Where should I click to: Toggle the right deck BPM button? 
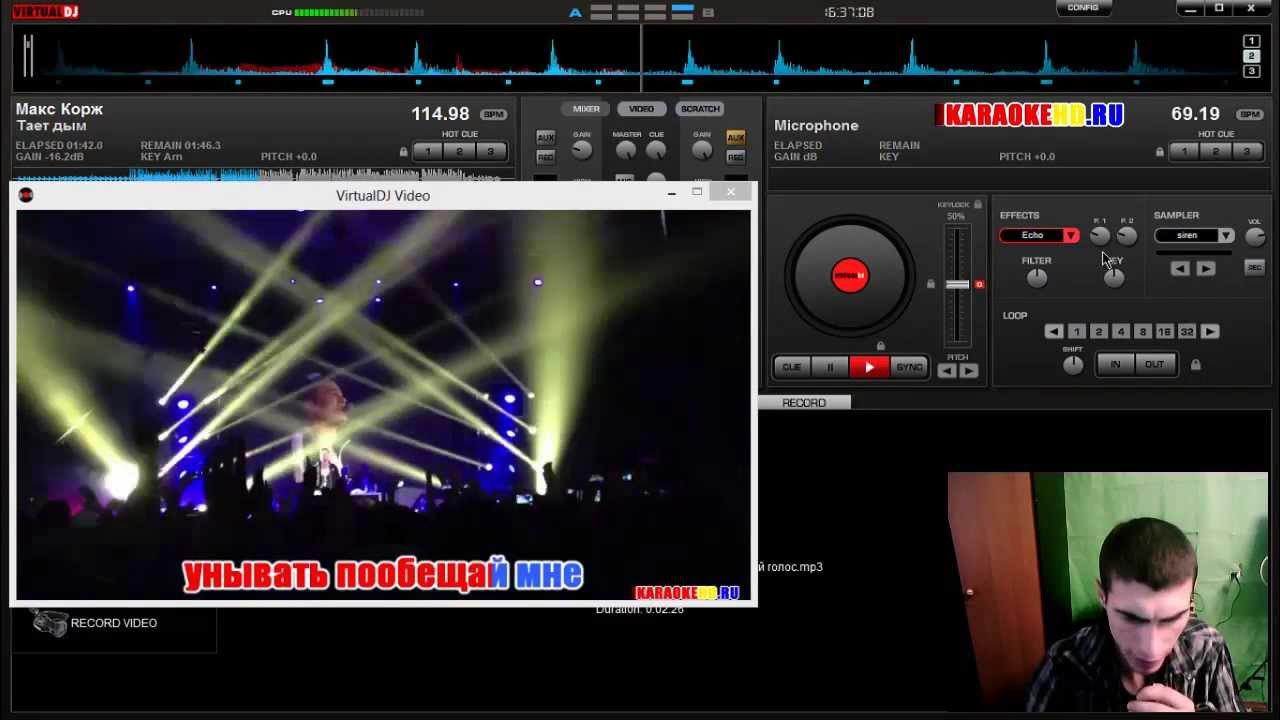1250,115
